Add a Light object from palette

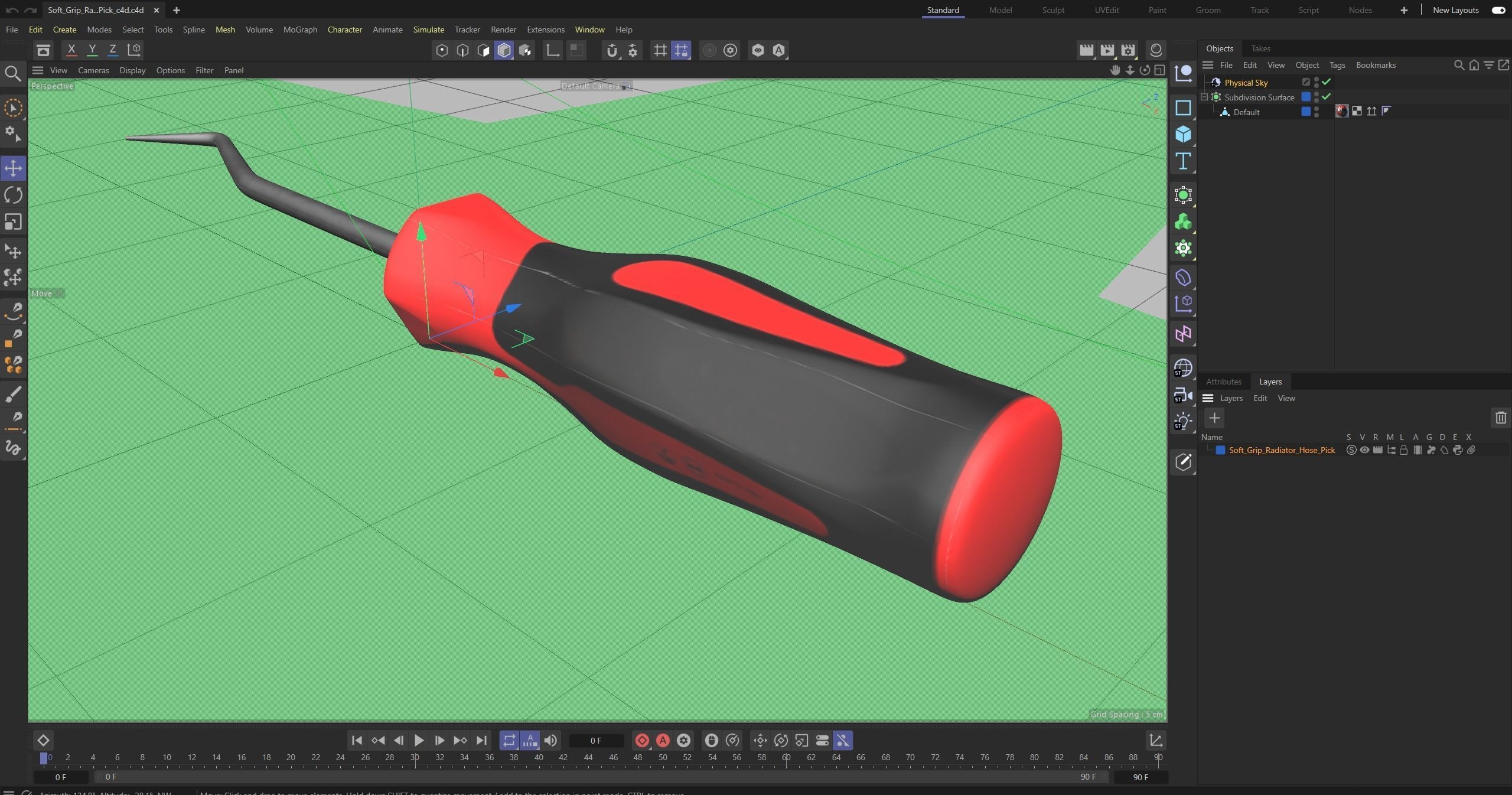1183,422
